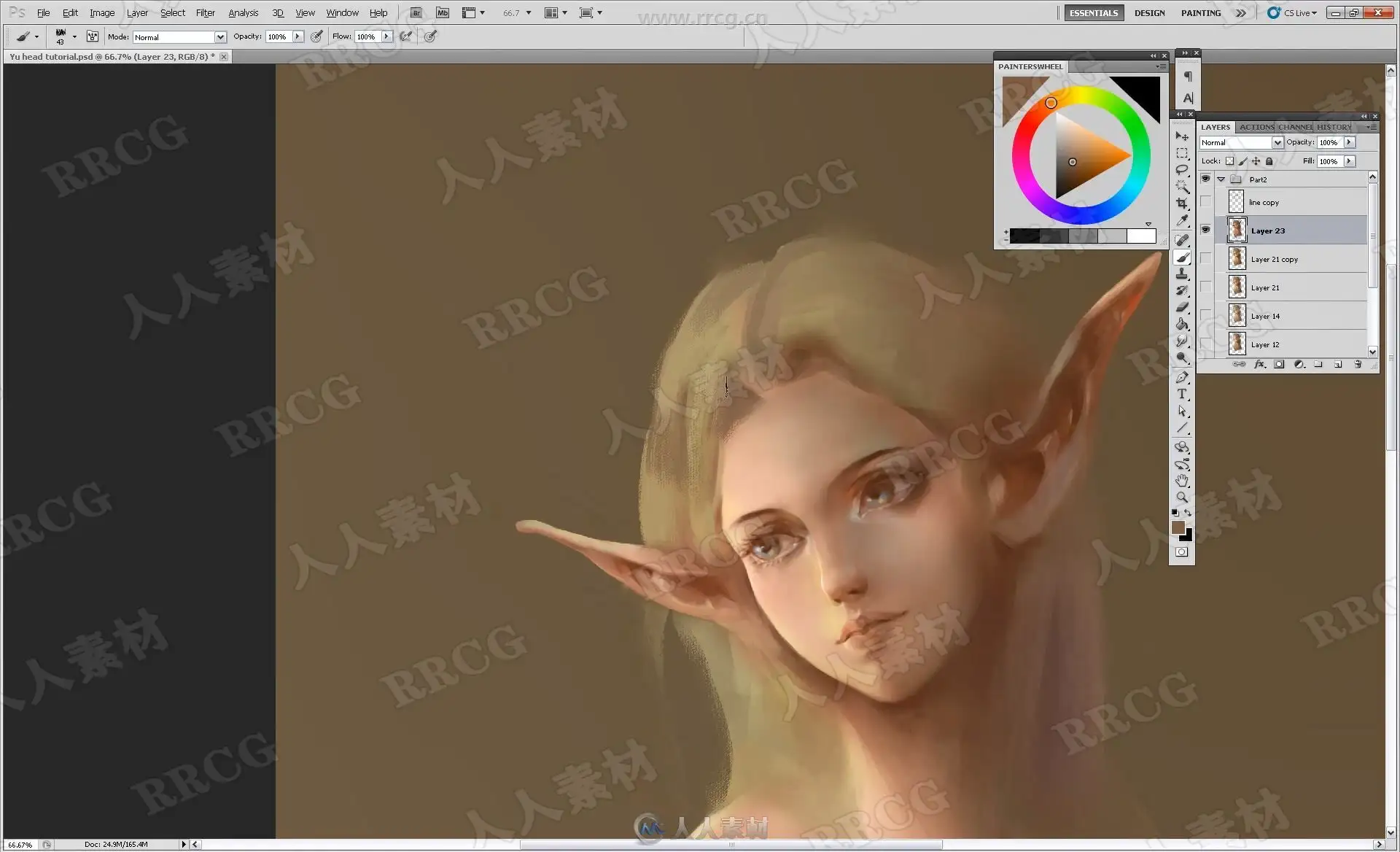Show the line copy layer
Screen dimensions: 1400x852
pyautogui.click(x=1205, y=202)
